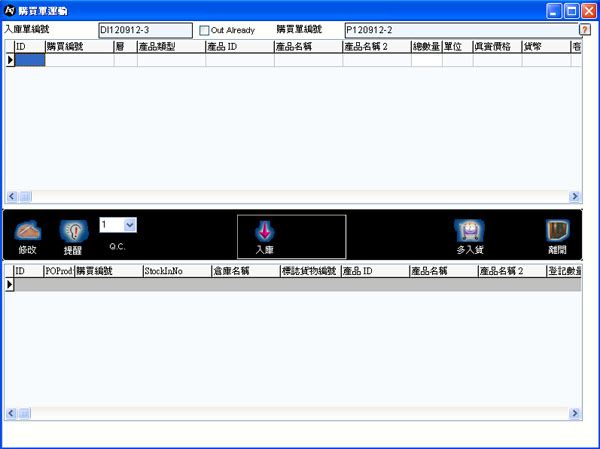The width and height of the screenshot is (600, 449).
Task: Click the StockInNo column header
Action: tap(177, 271)
